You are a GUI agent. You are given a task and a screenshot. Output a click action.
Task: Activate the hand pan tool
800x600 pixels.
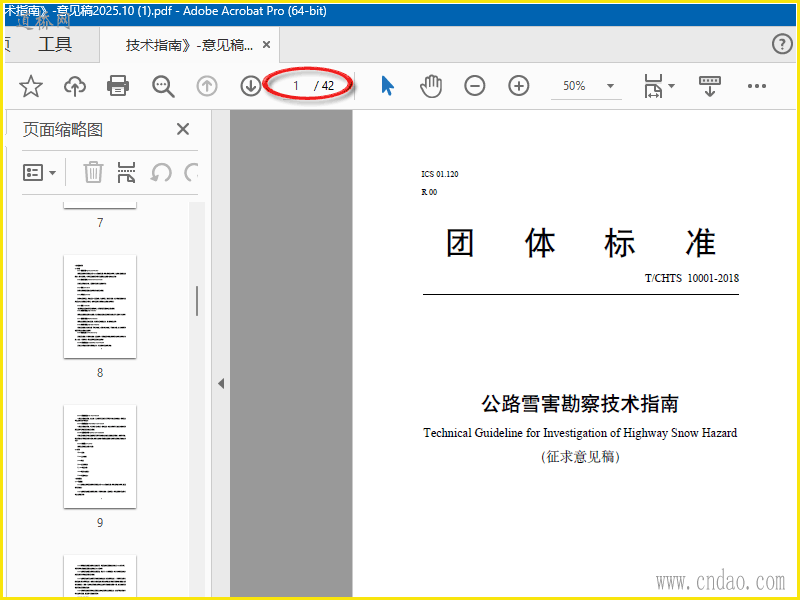tap(431, 86)
